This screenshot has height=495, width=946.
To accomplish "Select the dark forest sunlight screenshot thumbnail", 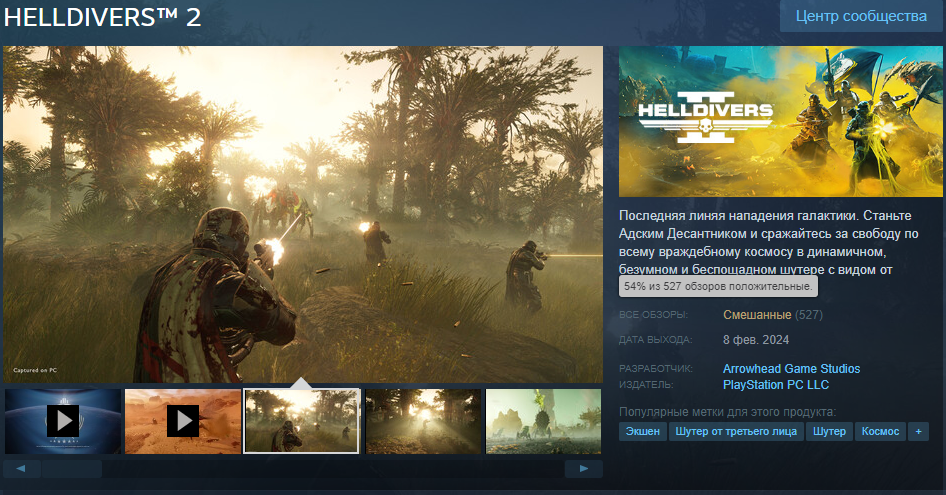I will (423, 421).
